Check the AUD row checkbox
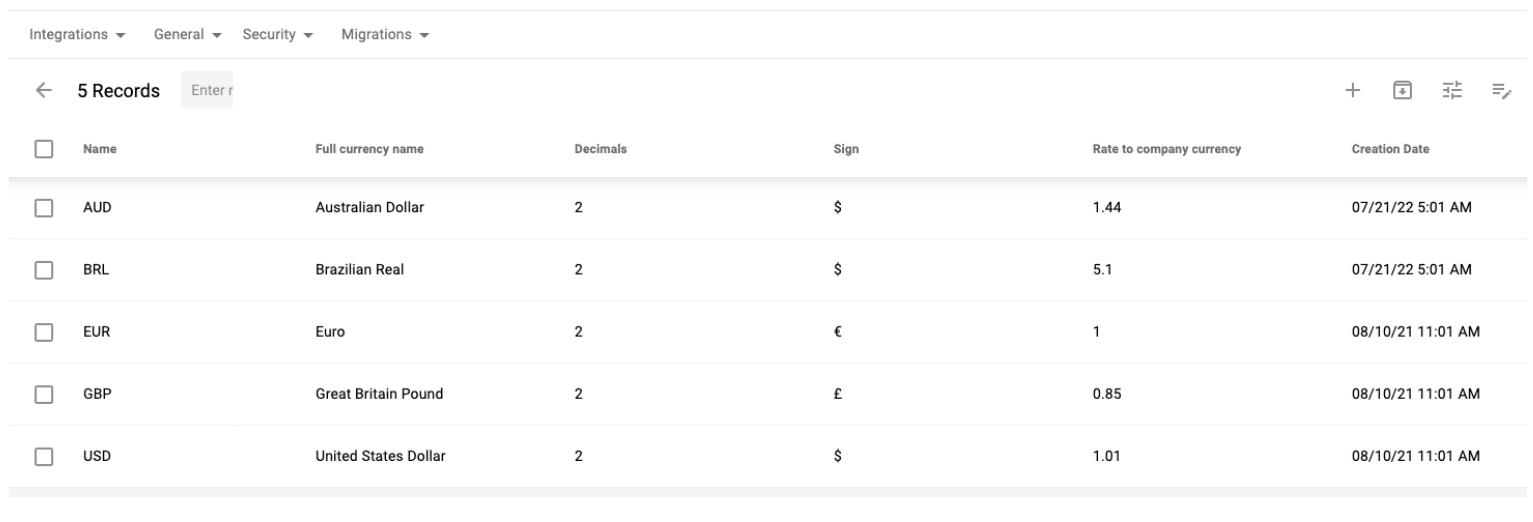1533x522 pixels. pyautogui.click(x=43, y=208)
